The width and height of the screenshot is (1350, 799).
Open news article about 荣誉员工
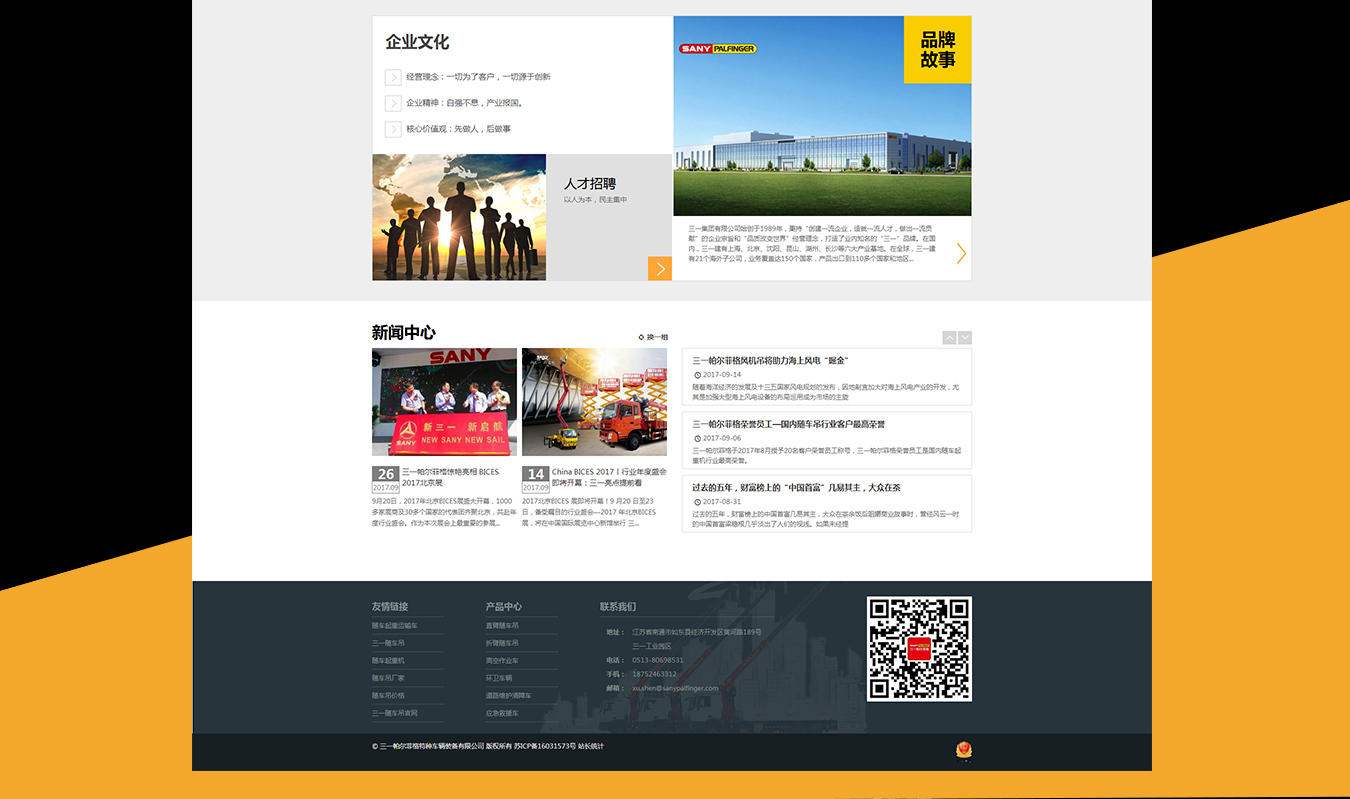pyautogui.click(x=788, y=424)
